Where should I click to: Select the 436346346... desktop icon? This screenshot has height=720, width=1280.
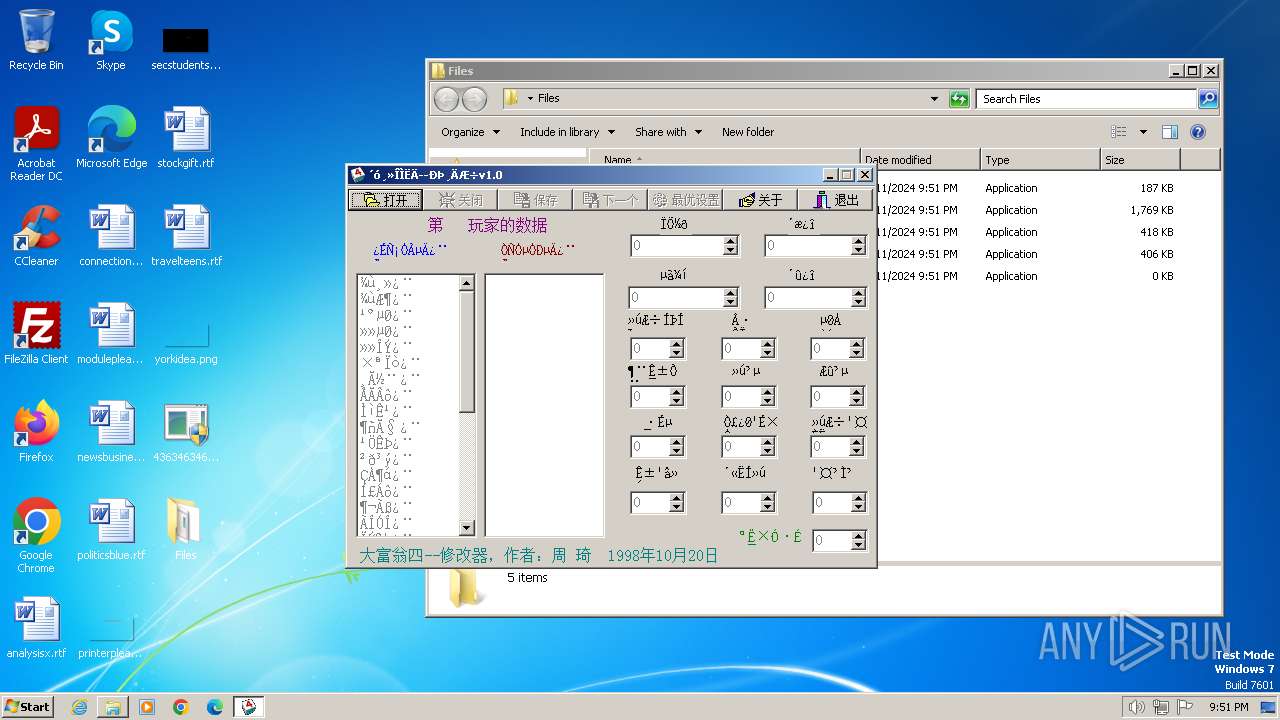point(186,432)
